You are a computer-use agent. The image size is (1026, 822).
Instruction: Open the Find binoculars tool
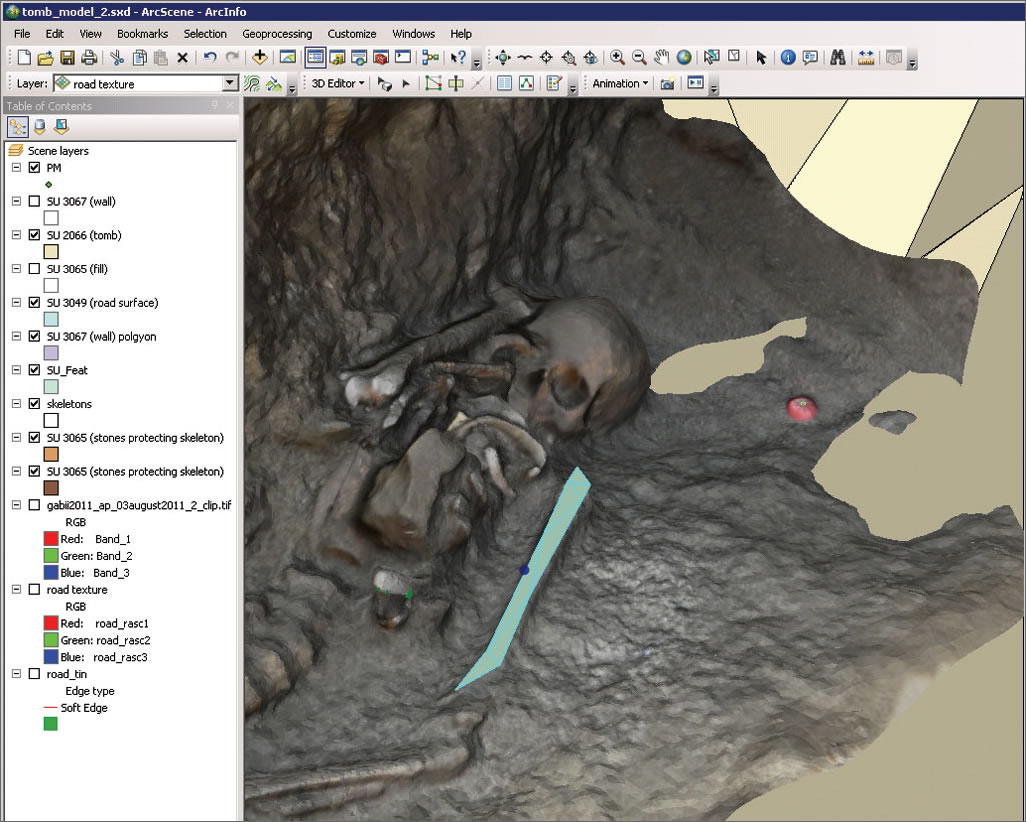coord(839,58)
